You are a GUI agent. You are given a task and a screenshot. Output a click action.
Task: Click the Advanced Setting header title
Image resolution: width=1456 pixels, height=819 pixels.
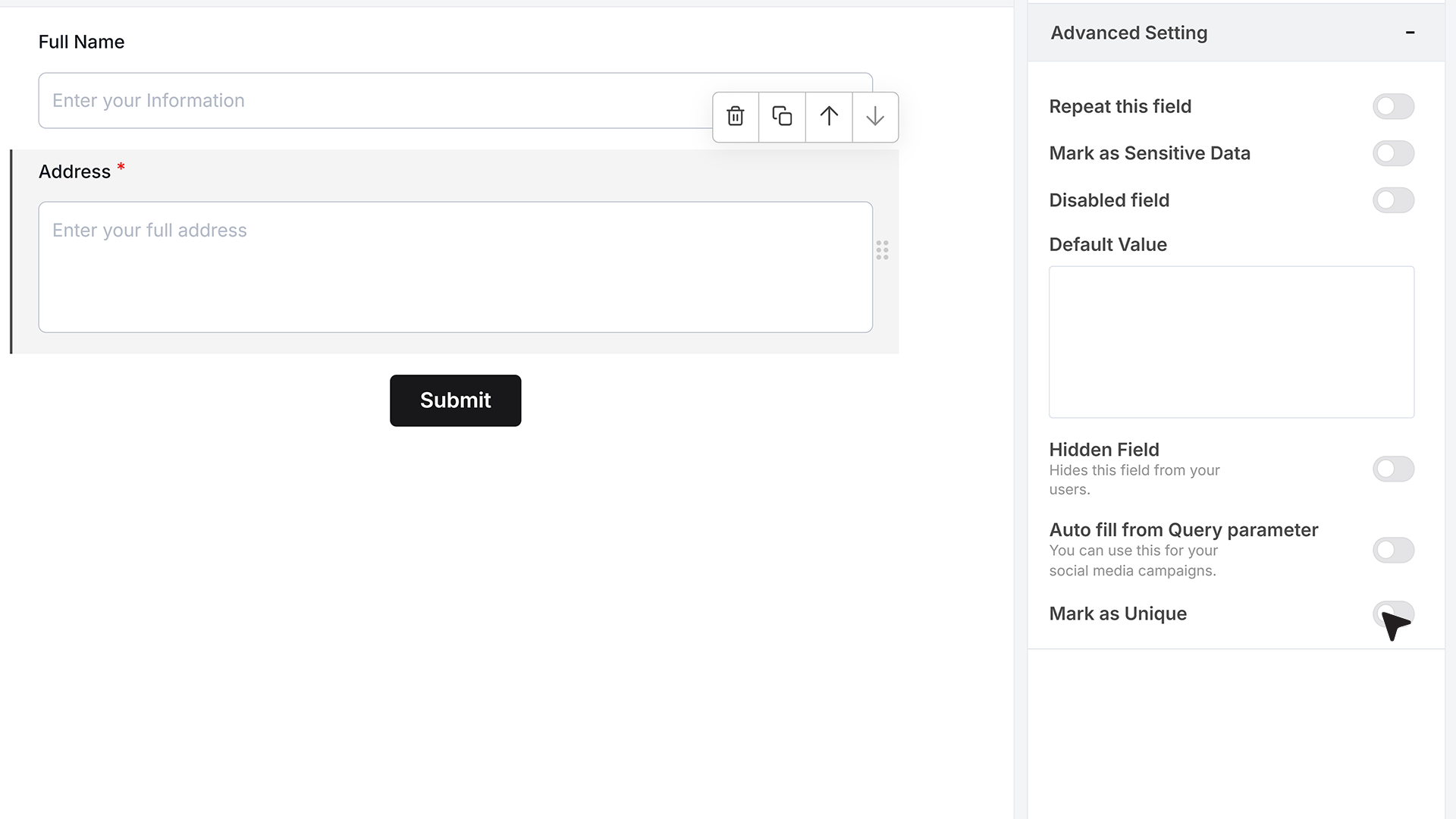click(x=1128, y=33)
